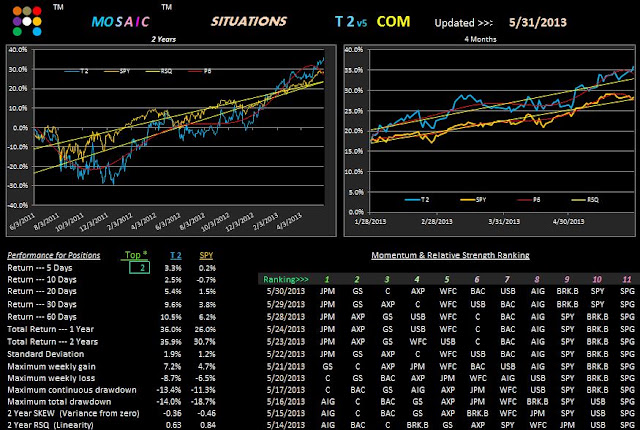This screenshot has height=430, width=640.
Task: Click the 'Maximum weekly loss' row label
Action: click(51, 378)
